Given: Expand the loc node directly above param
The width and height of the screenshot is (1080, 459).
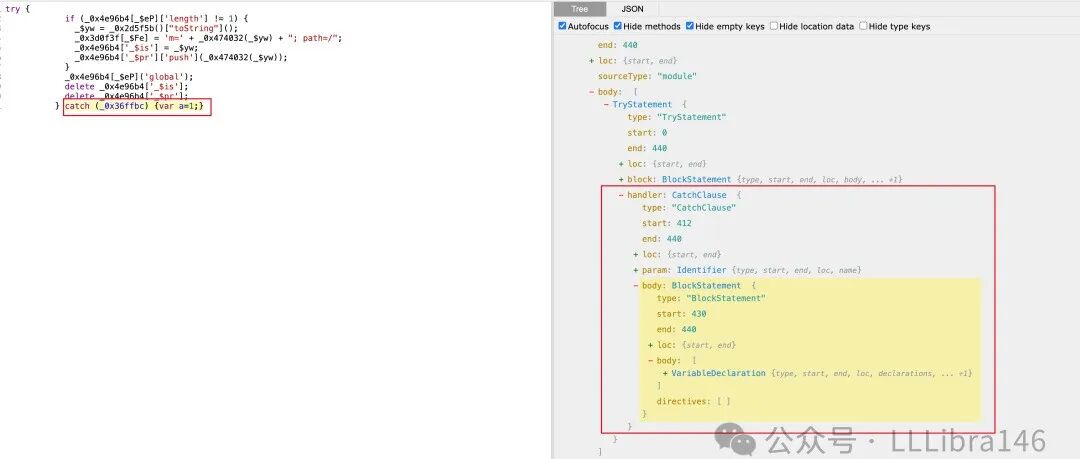Looking at the screenshot, I should pos(636,254).
